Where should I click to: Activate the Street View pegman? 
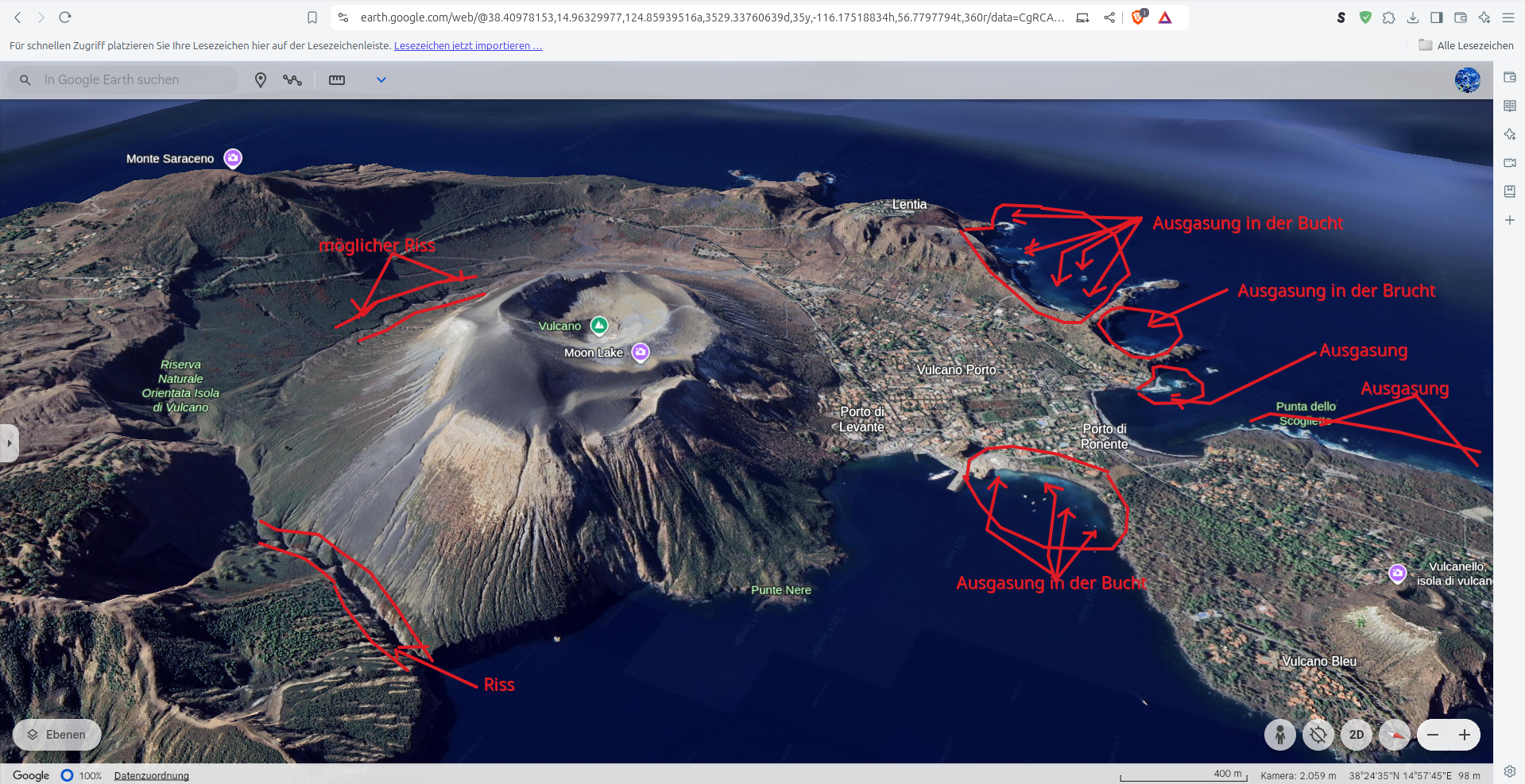coord(1280,735)
